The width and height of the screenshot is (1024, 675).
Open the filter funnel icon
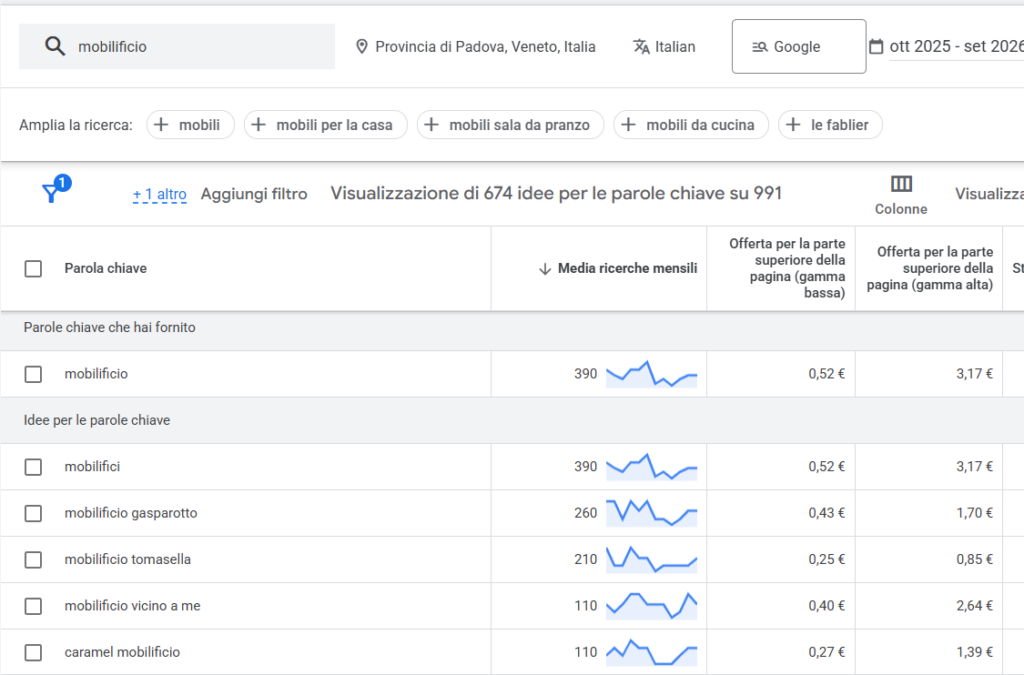tap(51, 193)
